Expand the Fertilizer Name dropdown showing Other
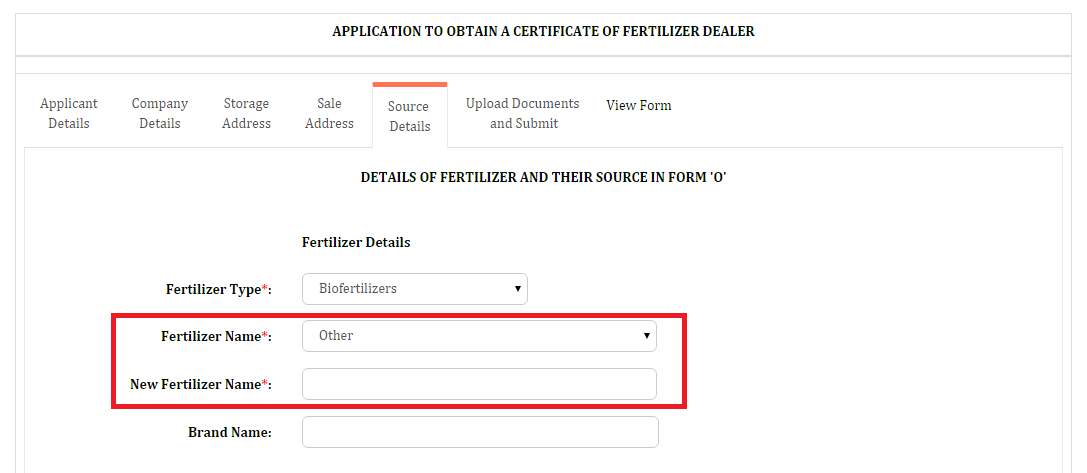1087x473 pixels. (x=479, y=336)
